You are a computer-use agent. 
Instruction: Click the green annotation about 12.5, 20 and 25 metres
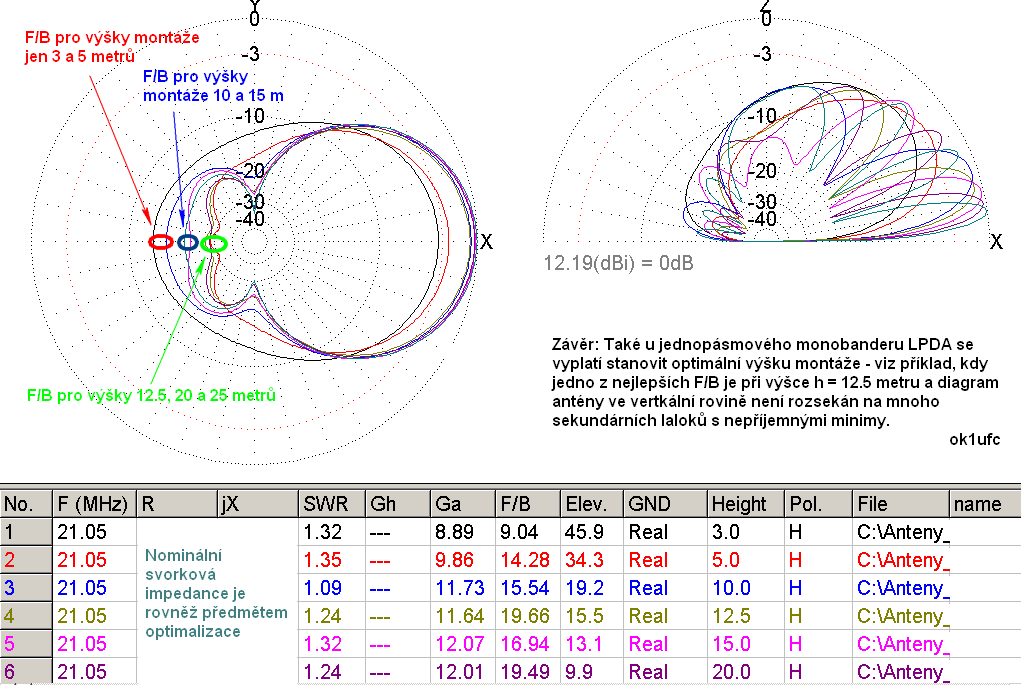tap(151, 395)
